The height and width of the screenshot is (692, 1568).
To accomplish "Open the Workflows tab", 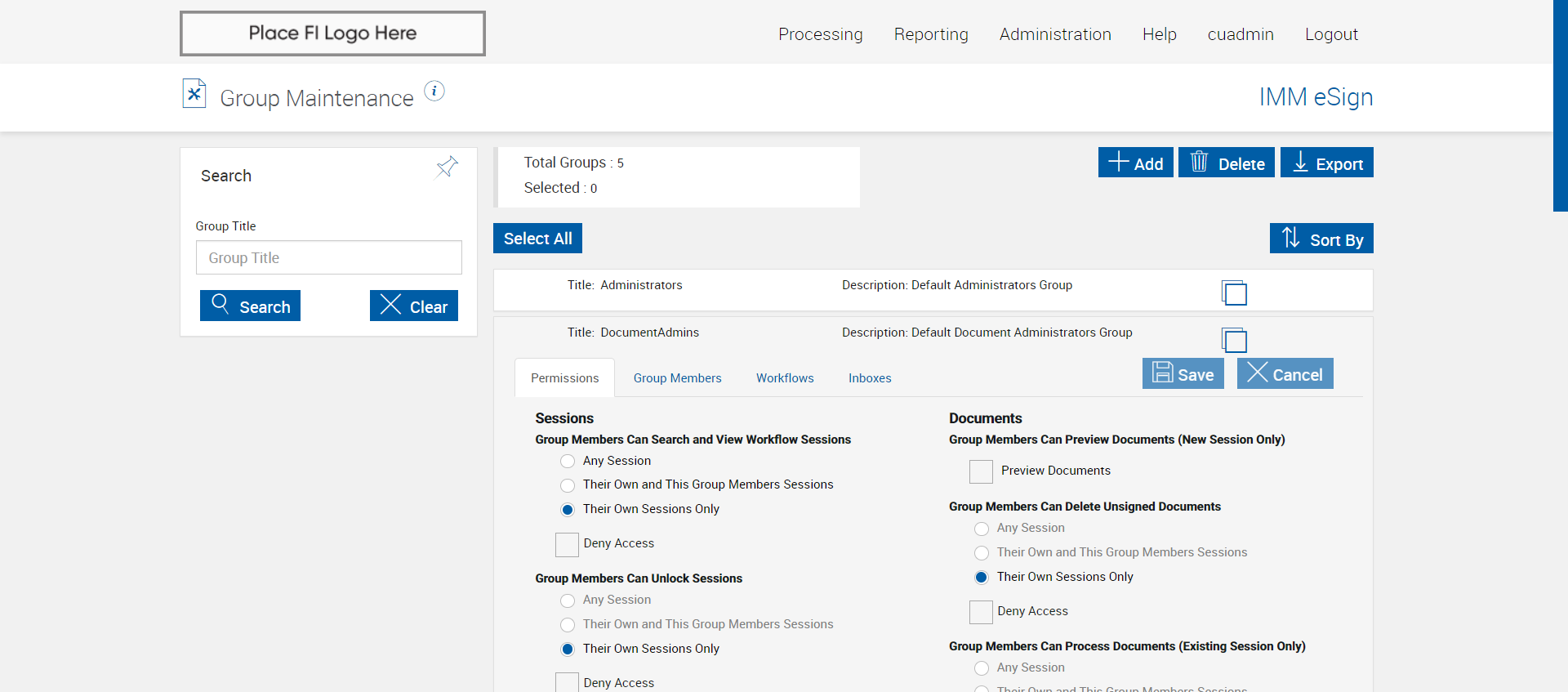I will pyautogui.click(x=784, y=378).
